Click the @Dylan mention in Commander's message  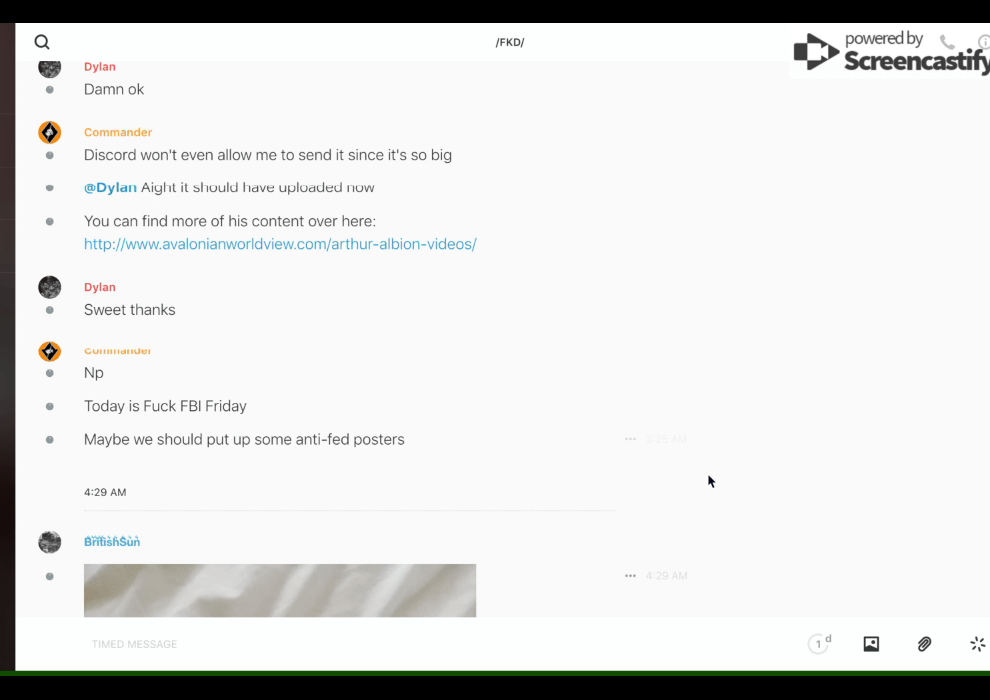pos(110,187)
